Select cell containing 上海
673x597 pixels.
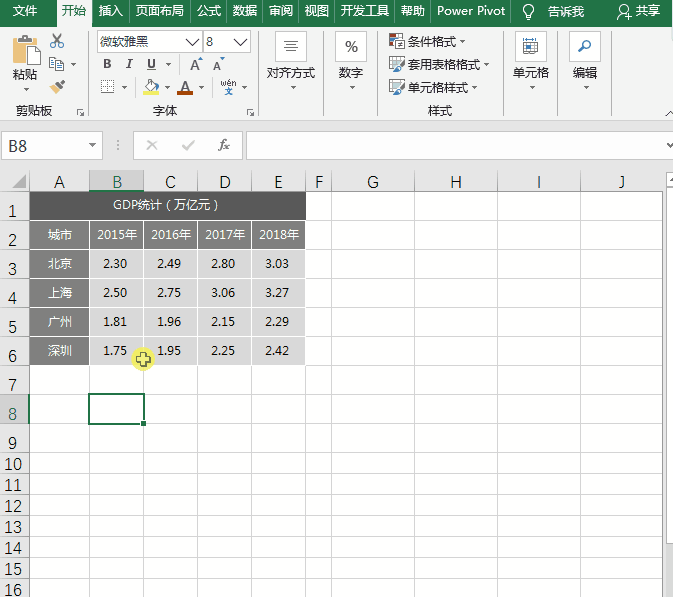[59, 293]
